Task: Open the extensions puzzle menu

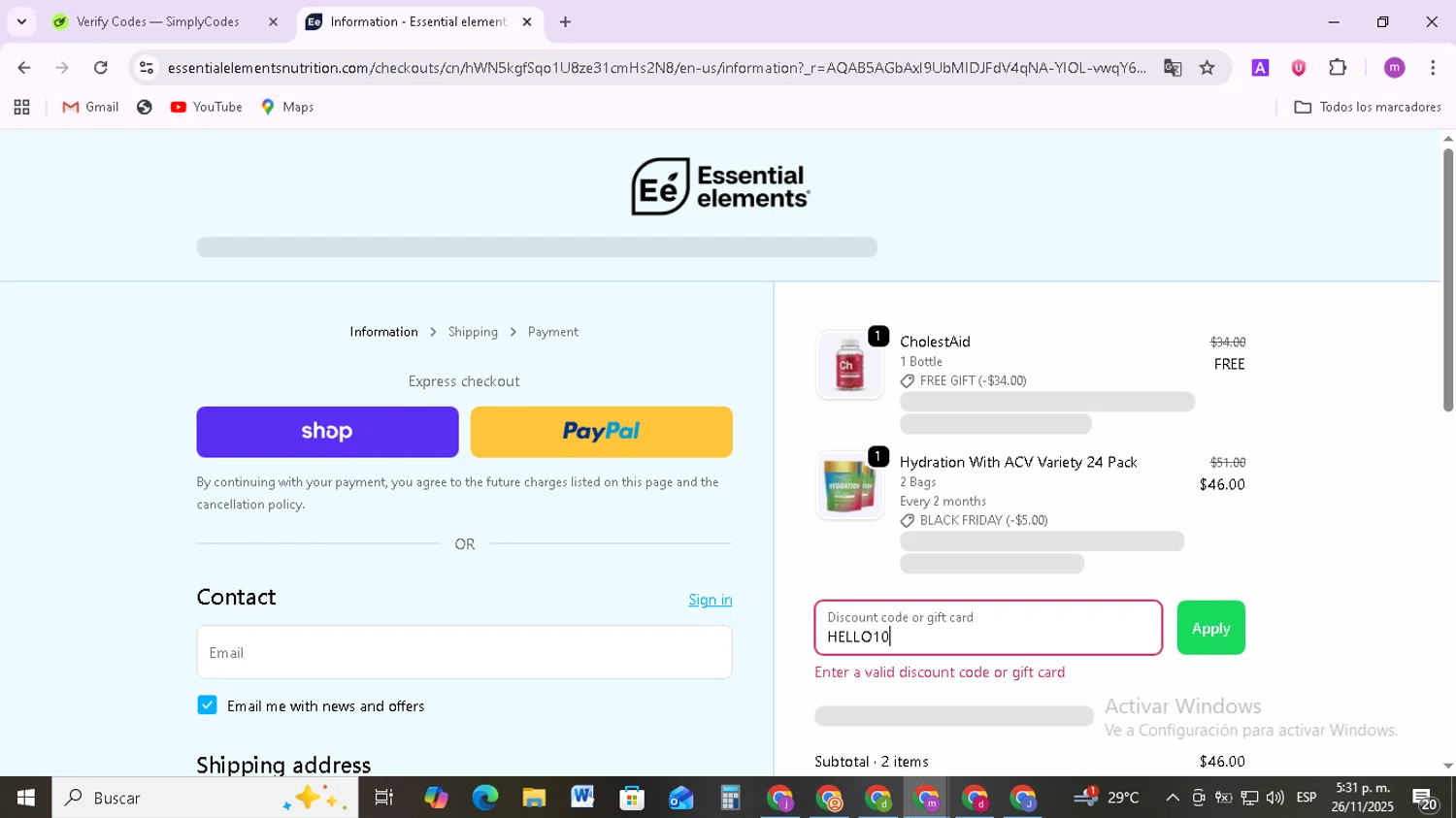Action: point(1338,68)
